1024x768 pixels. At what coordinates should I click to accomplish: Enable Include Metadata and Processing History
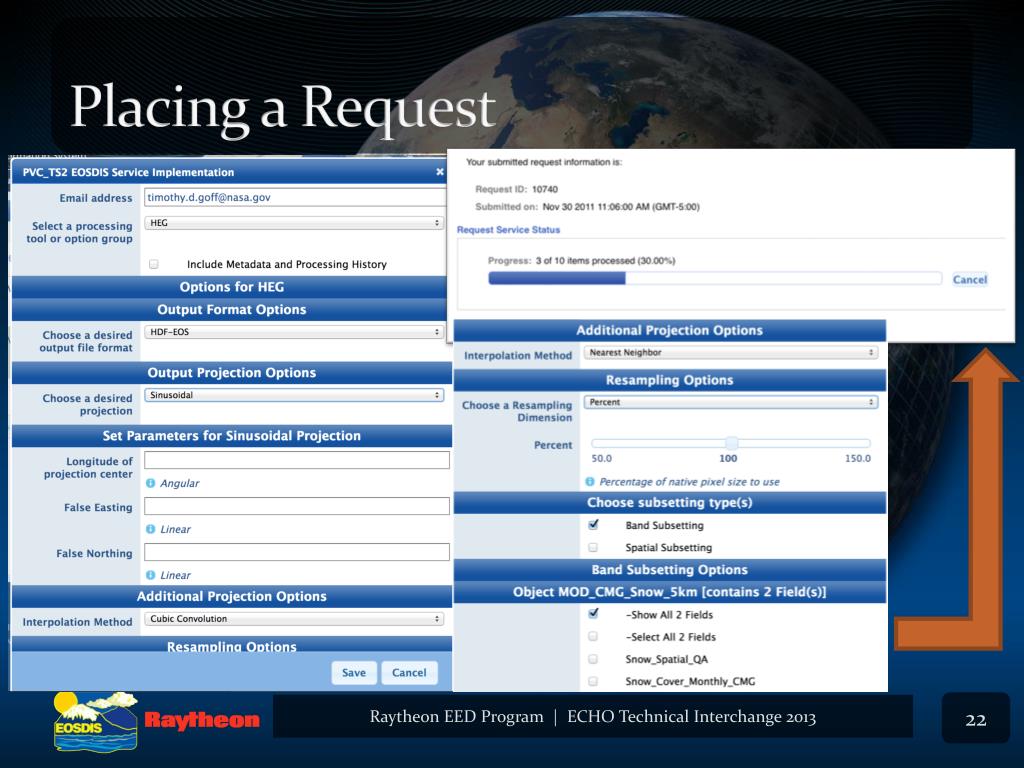click(x=154, y=265)
